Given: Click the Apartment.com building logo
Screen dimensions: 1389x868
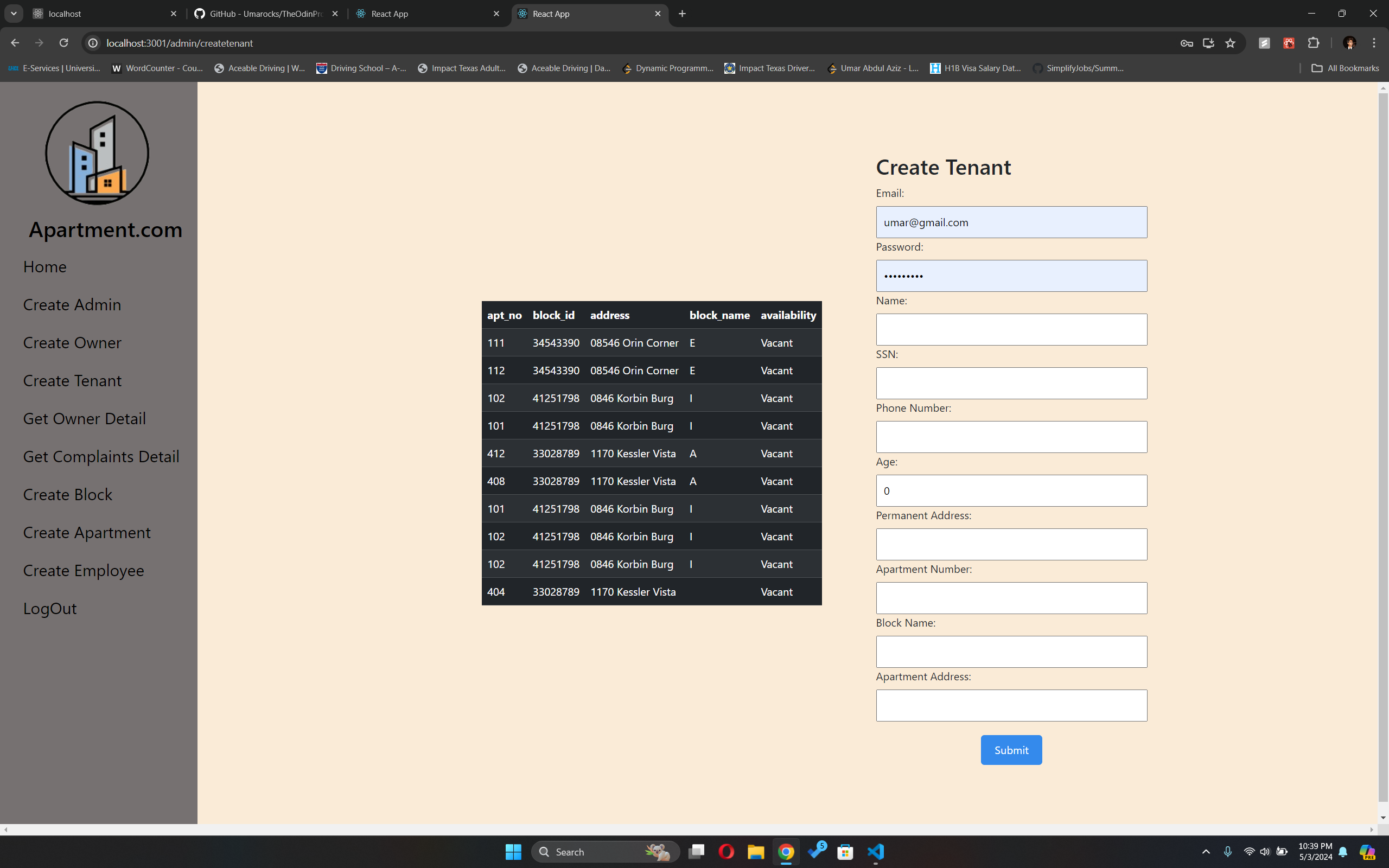Looking at the screenshot, I should [97, 152].
